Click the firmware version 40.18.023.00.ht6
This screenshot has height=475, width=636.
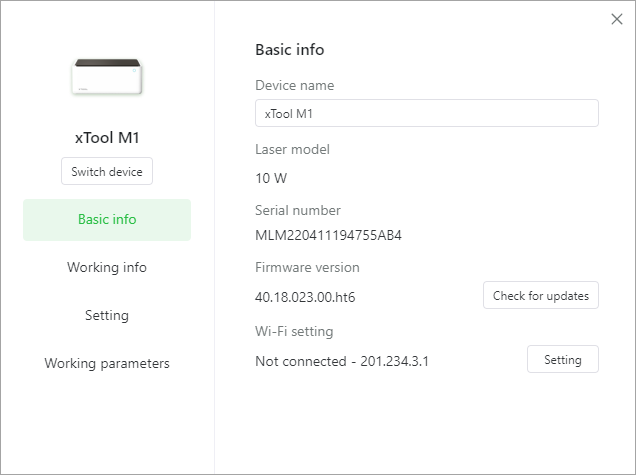pyautogui.click(x=305, y=297)
